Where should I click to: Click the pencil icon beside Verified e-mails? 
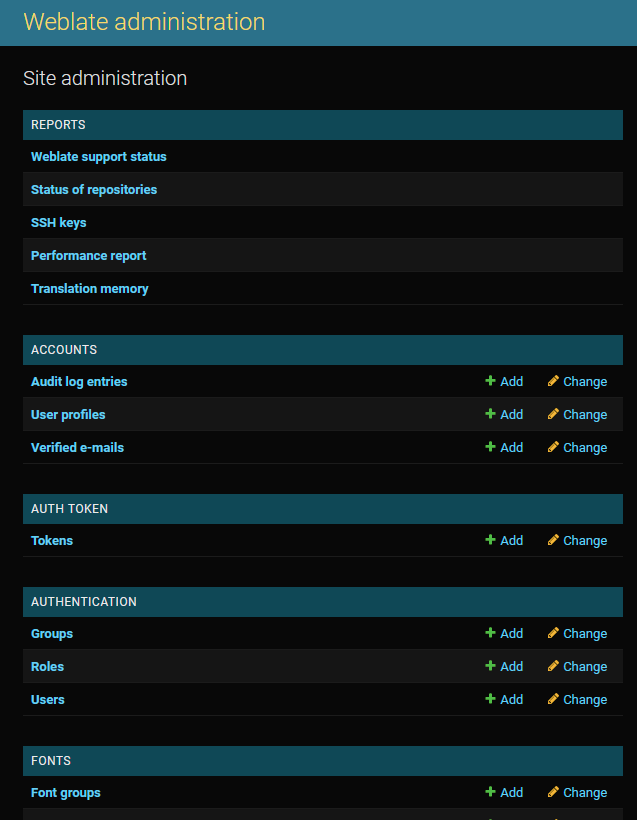coord(552,447)
